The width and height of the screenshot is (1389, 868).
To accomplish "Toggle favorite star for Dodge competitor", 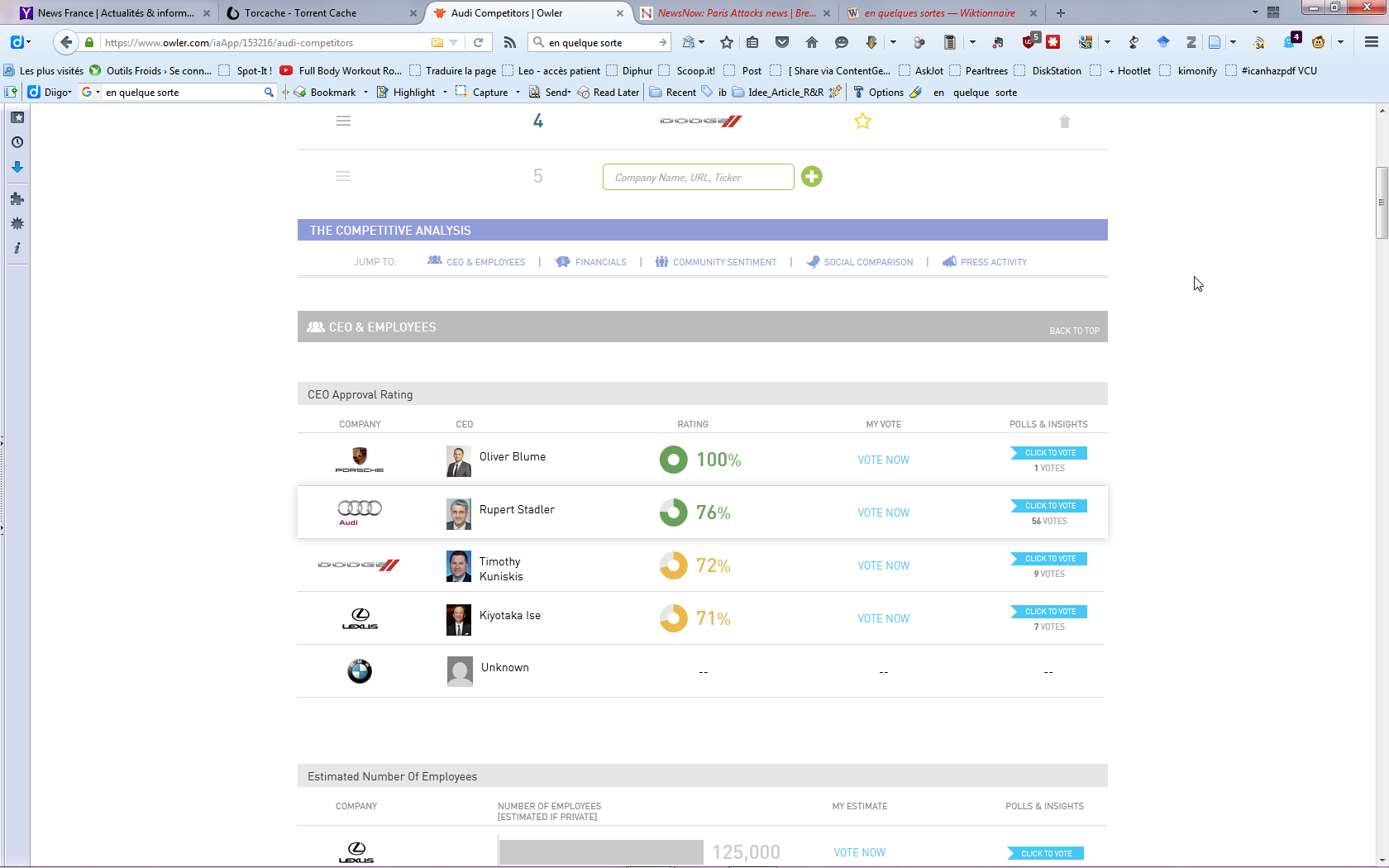I will click(862, 122).
